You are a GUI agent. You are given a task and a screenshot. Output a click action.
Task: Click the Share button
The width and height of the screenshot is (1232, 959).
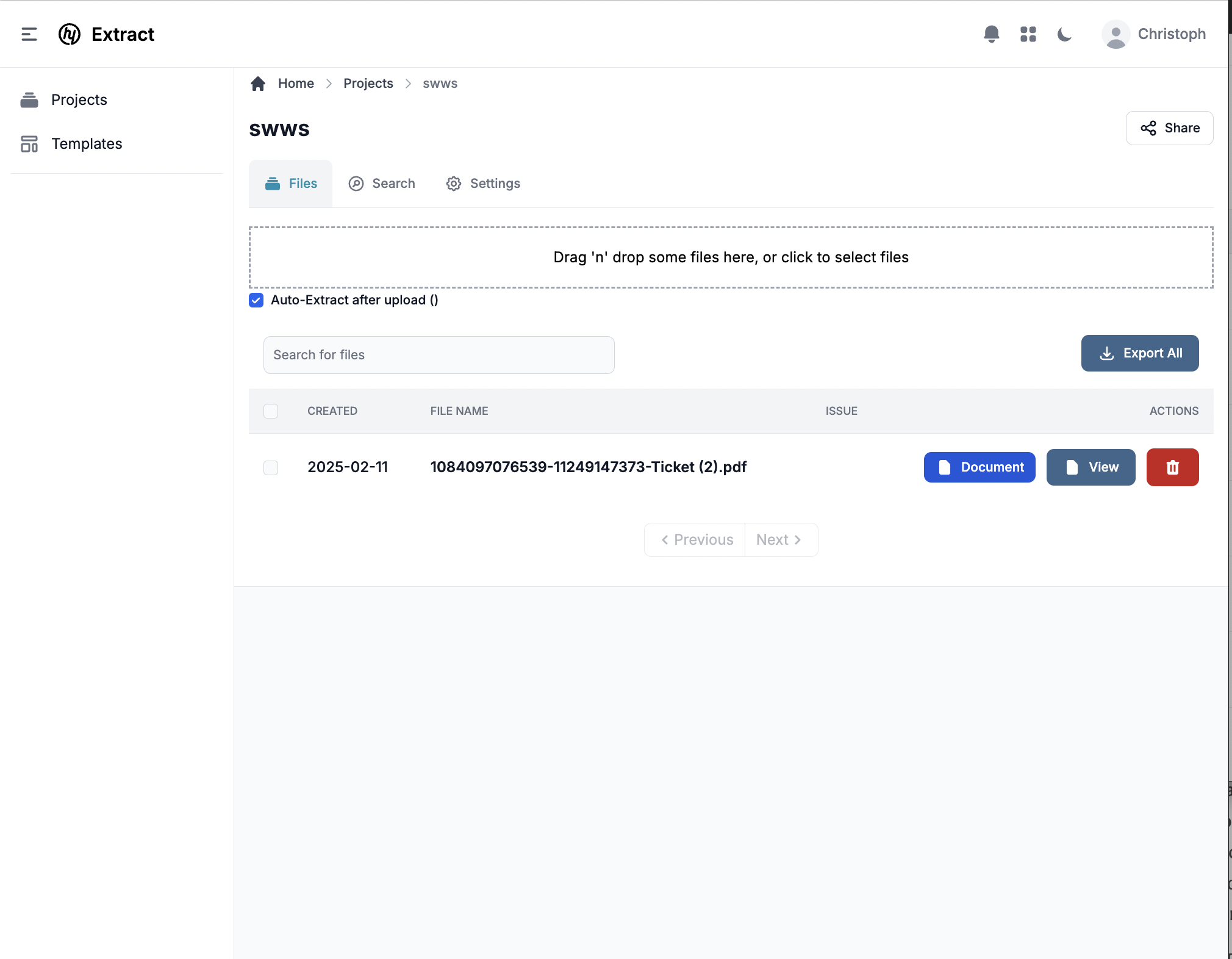coord(1169,128)
